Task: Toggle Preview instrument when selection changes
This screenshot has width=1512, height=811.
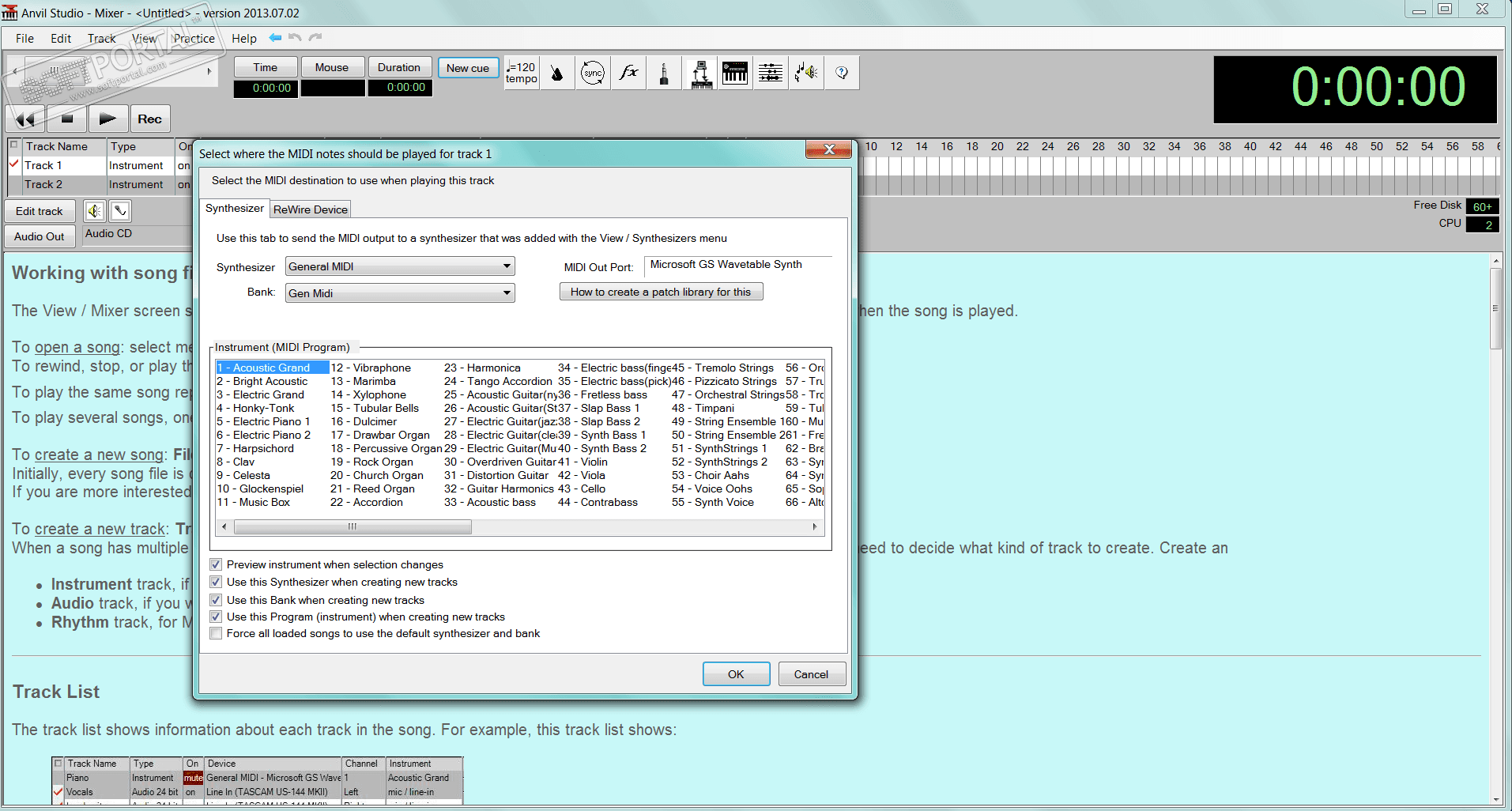Action: pyautogui.click(x=216, y=564)
